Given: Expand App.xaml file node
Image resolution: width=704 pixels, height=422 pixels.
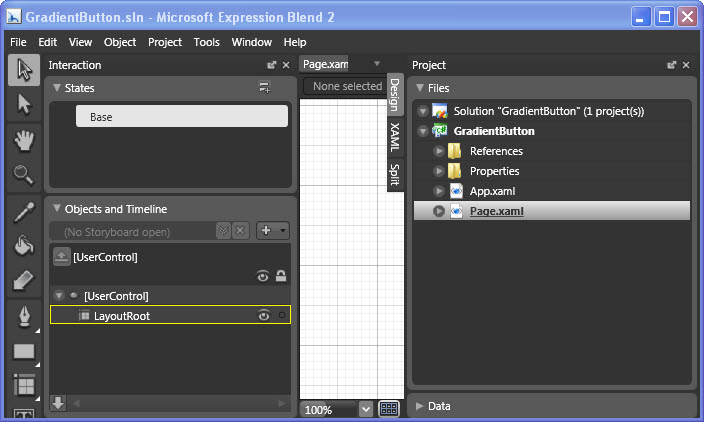Looking at the screenshot, I should (439, 191).
